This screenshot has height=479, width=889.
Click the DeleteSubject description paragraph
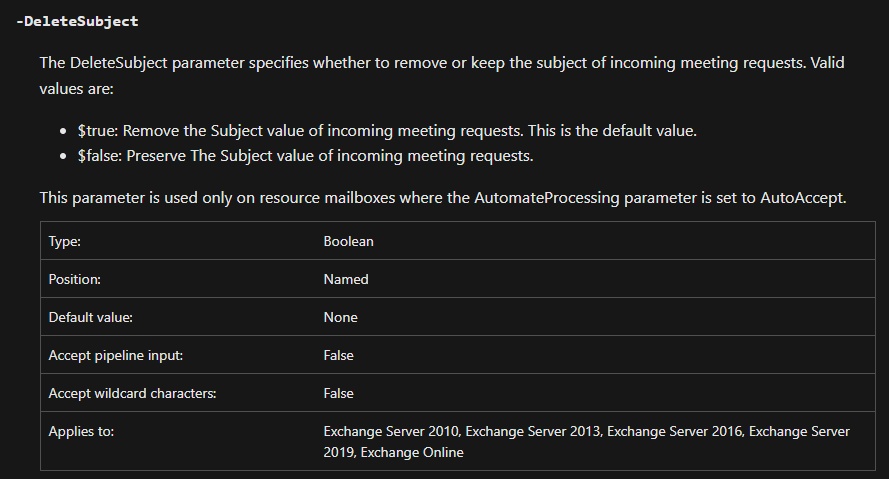[x=442, y=75]
